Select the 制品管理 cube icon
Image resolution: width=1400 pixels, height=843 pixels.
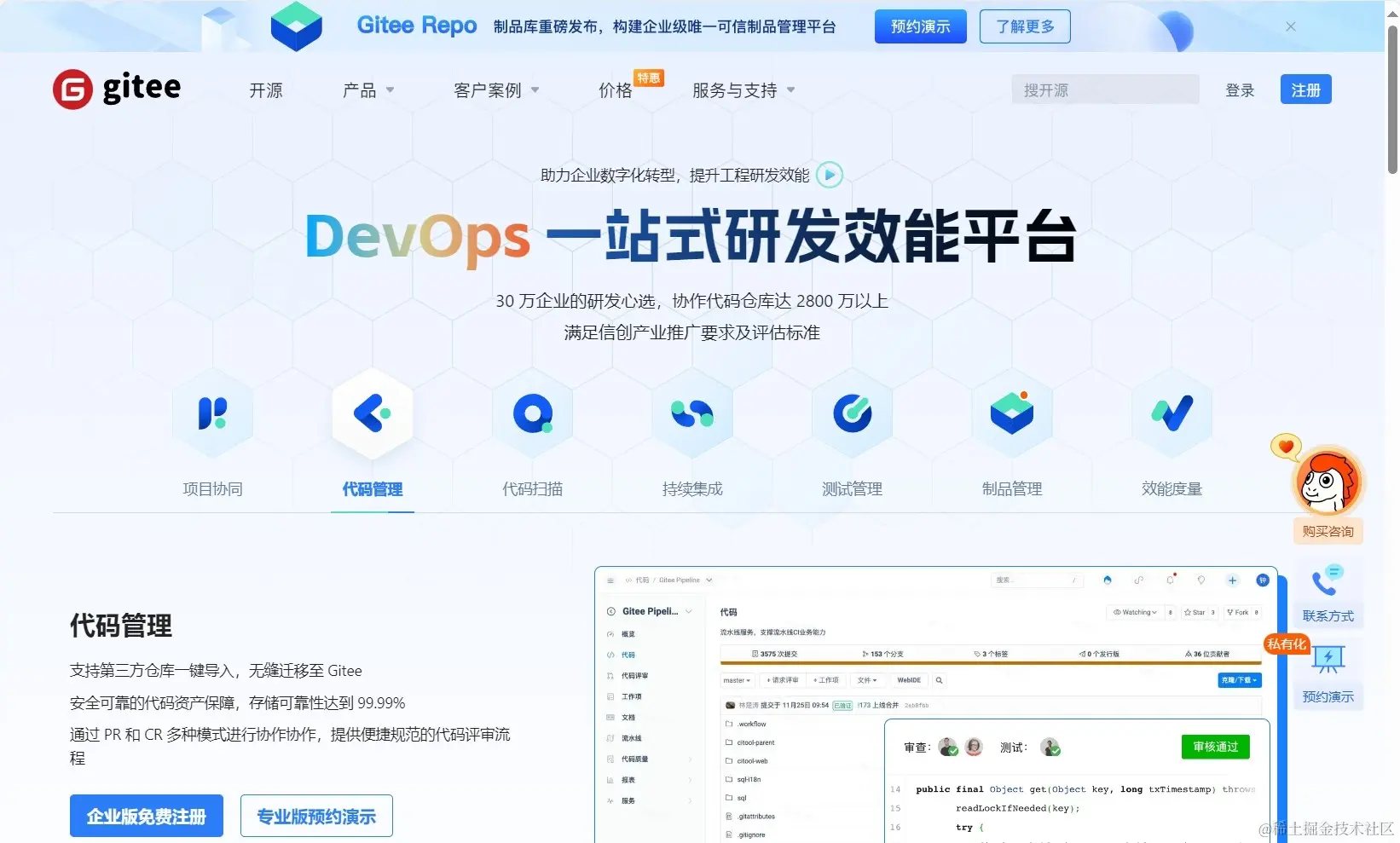point(1012,414)
